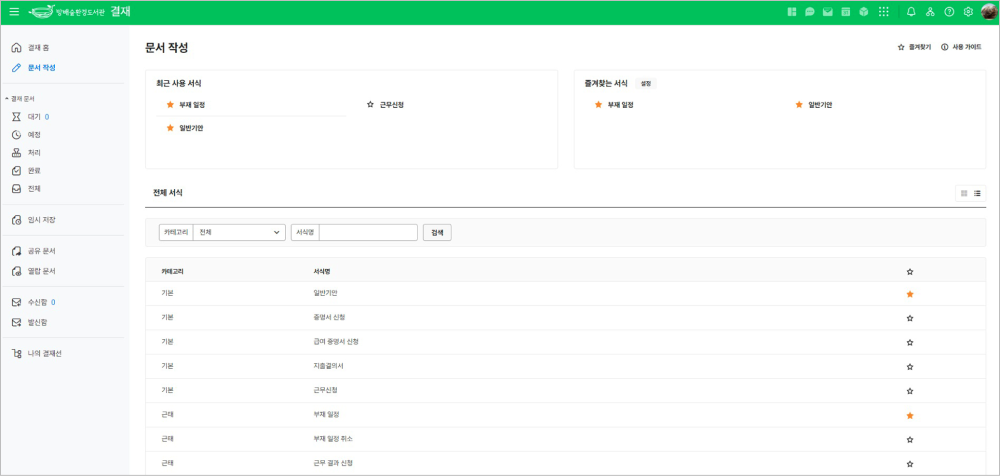Go to 결재 홈 in sidebar
This screenshot has height=476, width=1000.
point(40,48)
